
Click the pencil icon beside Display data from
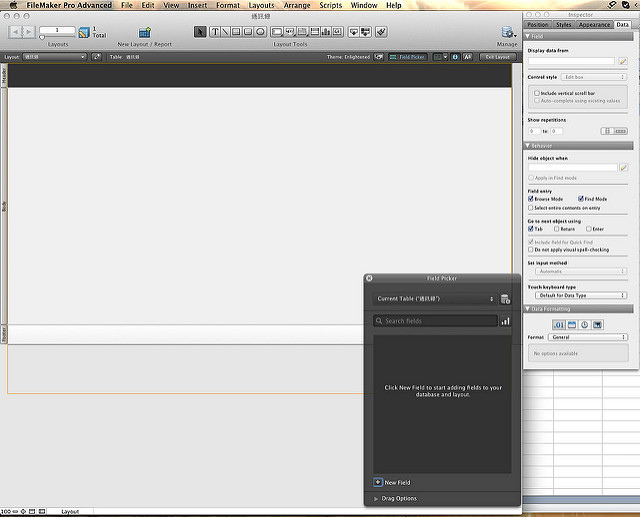click(623, 61)
